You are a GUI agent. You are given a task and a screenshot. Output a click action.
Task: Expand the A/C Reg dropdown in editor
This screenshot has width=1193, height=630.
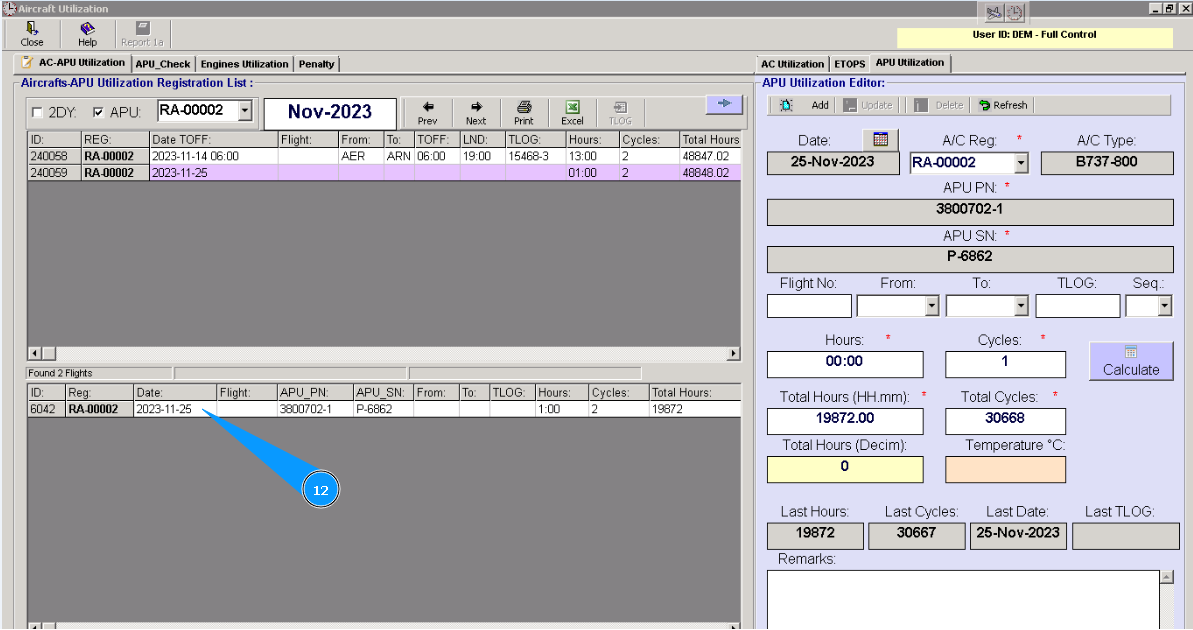1020,163
